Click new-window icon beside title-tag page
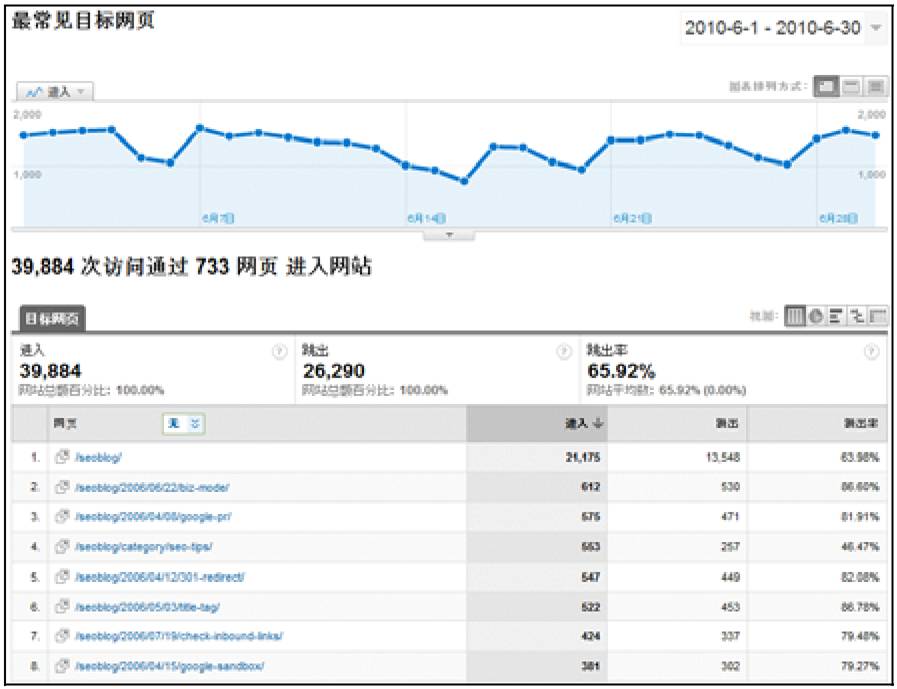 (62, 606)
